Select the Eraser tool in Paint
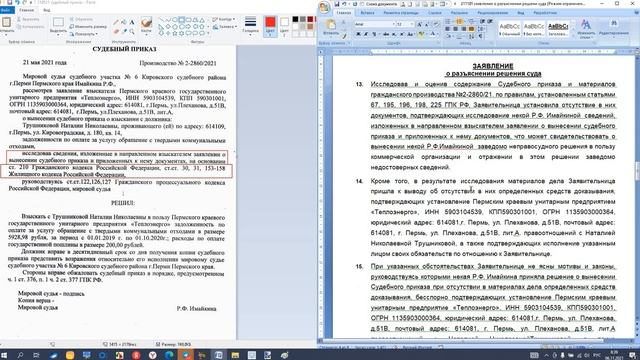The height and width of the screenshot is (360, 640). coord(116,31)
